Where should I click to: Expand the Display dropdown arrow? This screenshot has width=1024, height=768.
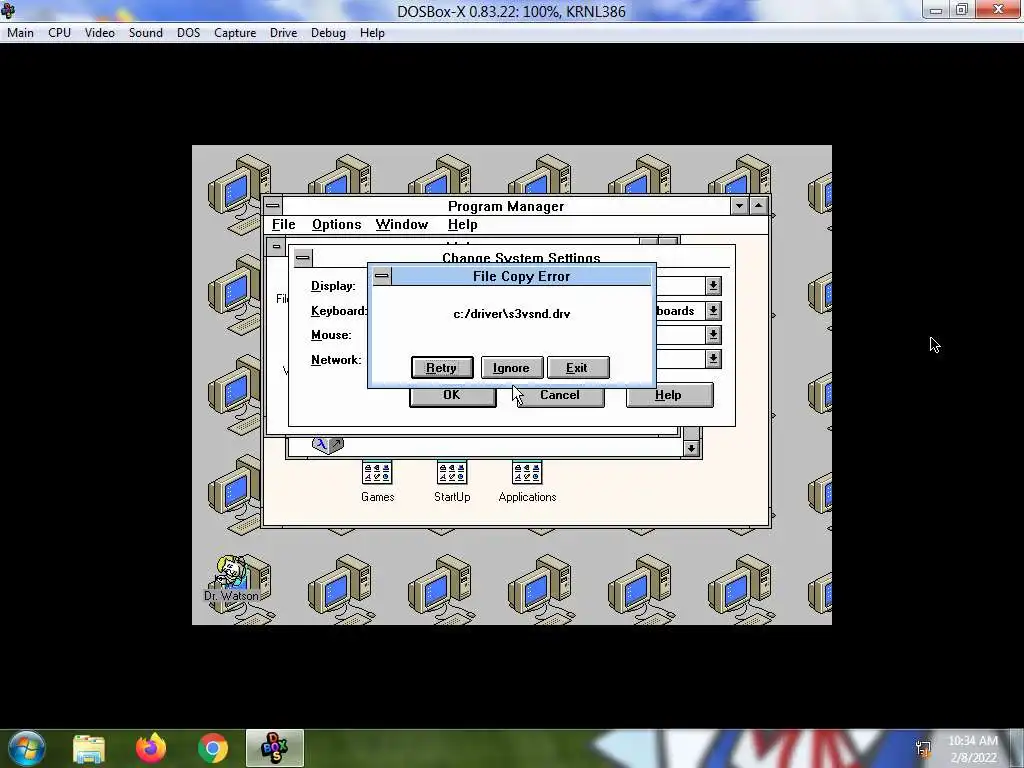713,285
